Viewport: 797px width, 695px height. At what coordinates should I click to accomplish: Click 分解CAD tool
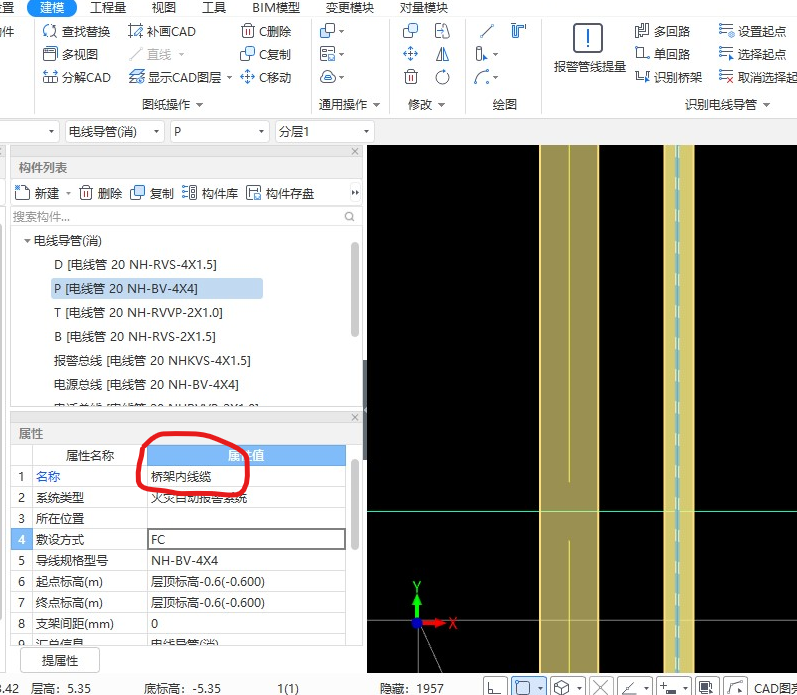77,77
